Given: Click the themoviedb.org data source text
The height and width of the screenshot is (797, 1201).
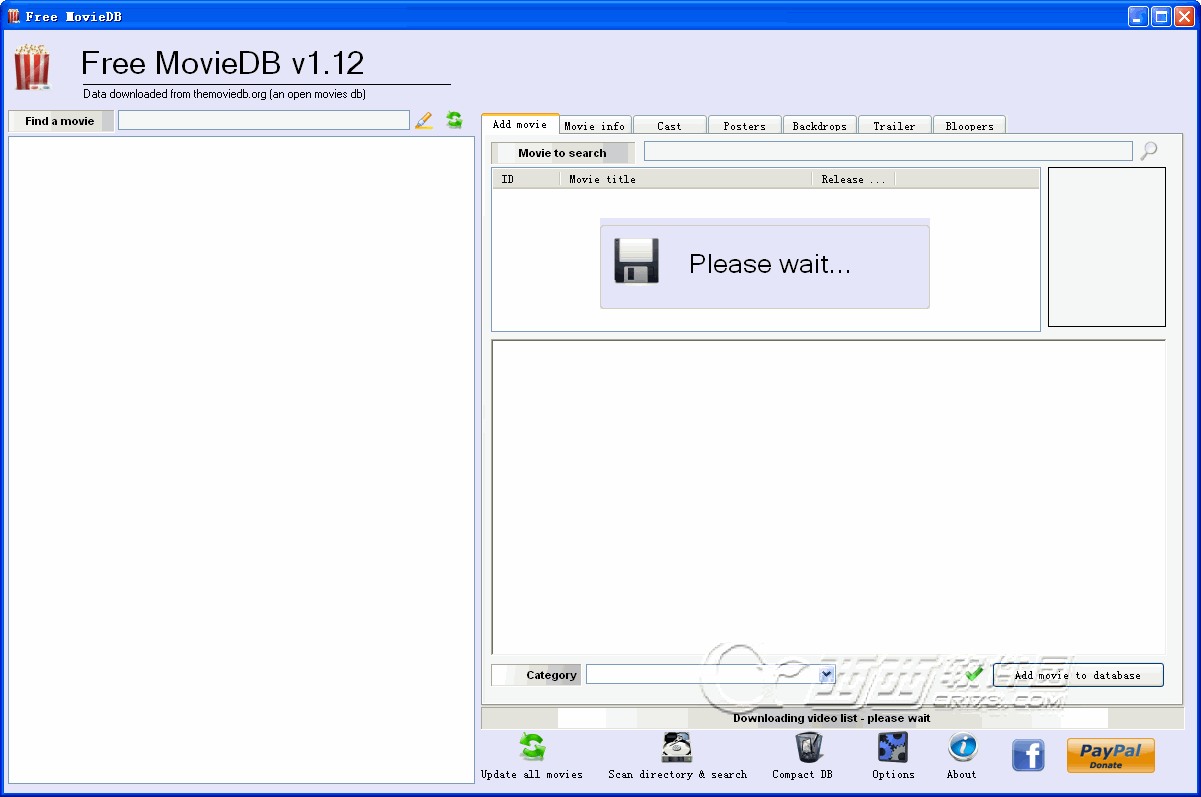Looking at the screenshot, I should (x=224, y=94).
